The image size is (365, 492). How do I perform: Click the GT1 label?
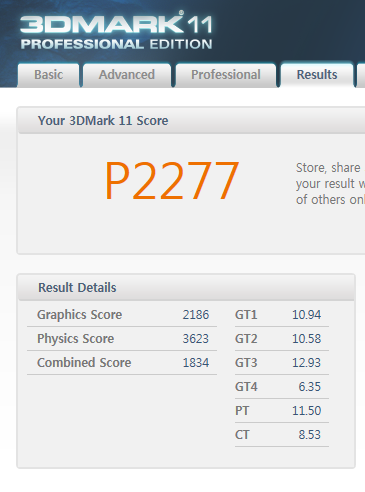tap(246, 315)
